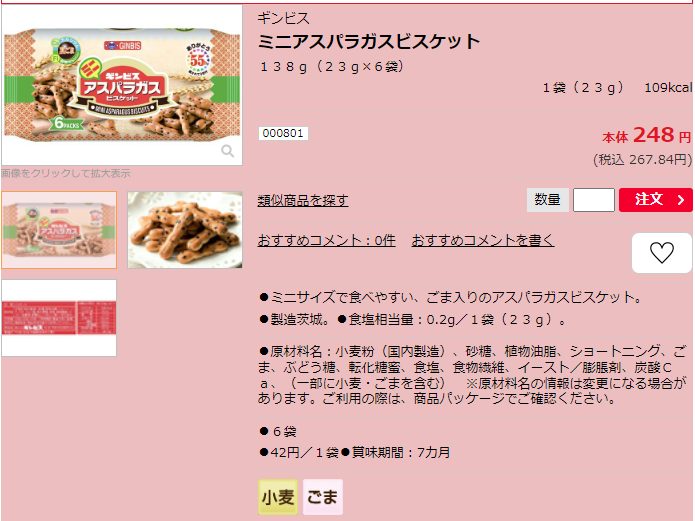Click the product code 000801 box

click(x=283, y=133)
